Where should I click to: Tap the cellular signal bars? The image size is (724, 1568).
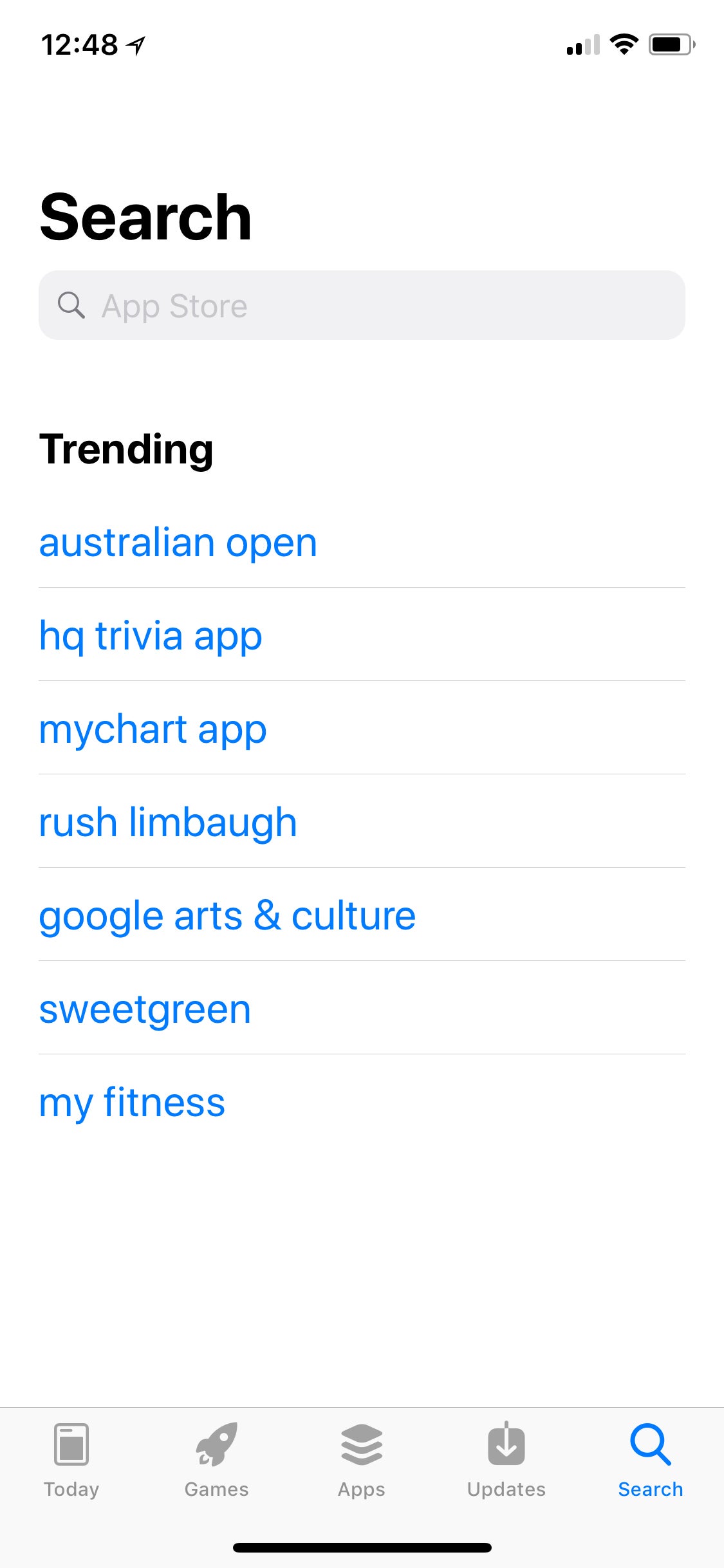click(x=583, y=45)
